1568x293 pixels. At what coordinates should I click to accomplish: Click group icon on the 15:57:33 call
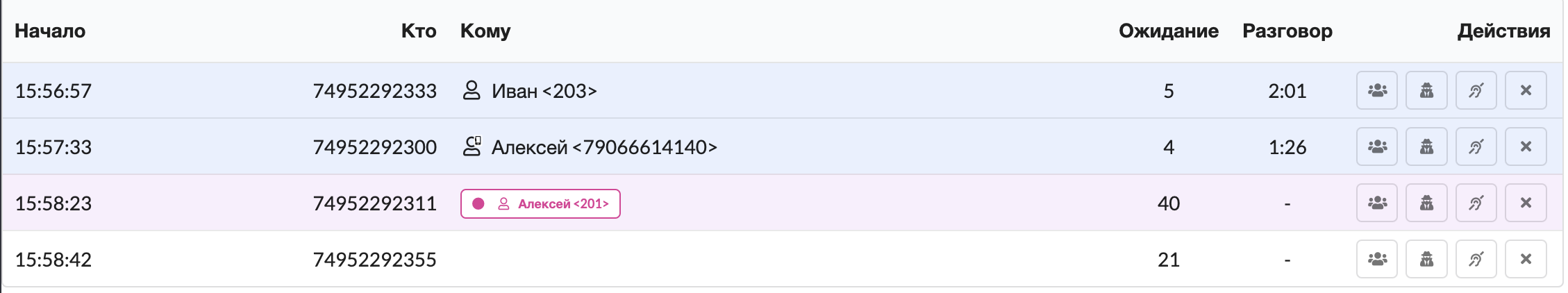point(1377,147)
